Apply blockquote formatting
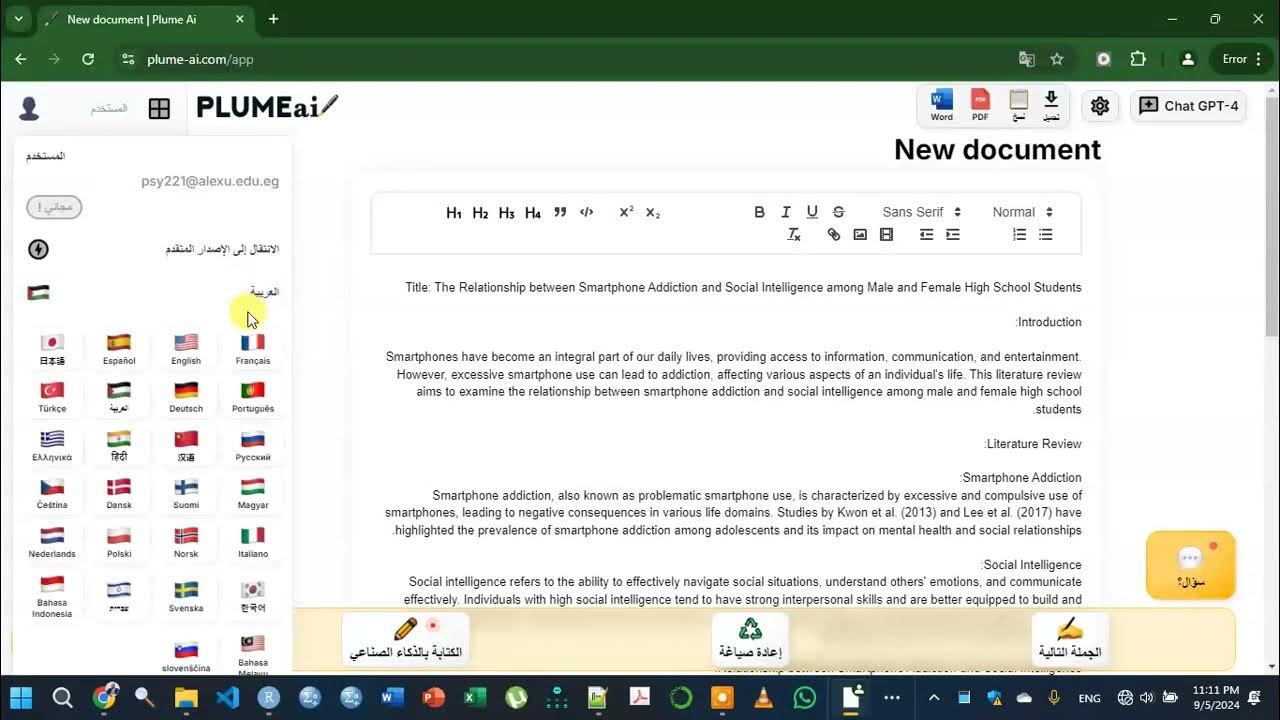The image size is (1280, 720). pos(560,212)
